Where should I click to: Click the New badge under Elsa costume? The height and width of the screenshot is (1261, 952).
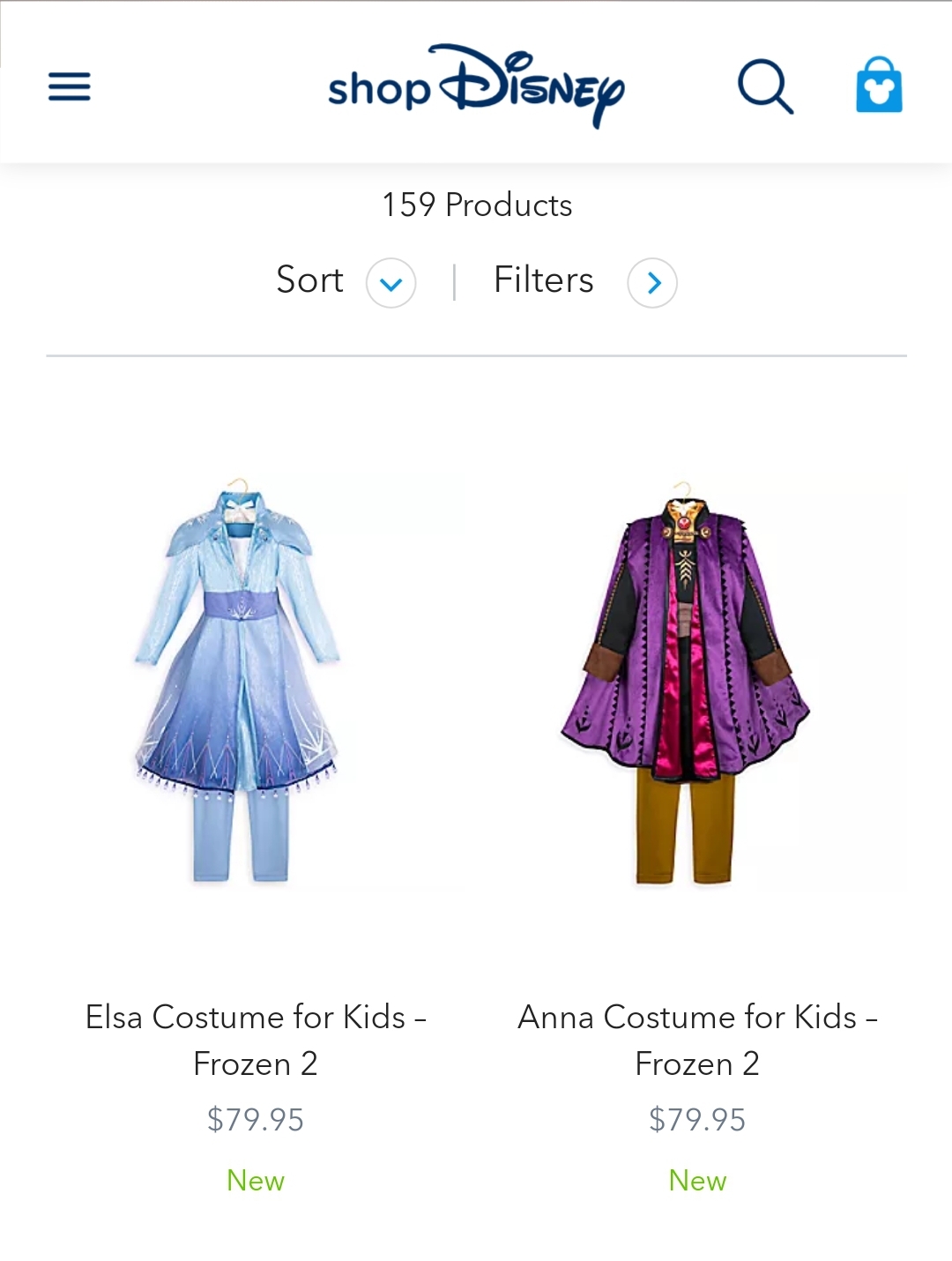pyautogui.click(x=256, y=1181)
